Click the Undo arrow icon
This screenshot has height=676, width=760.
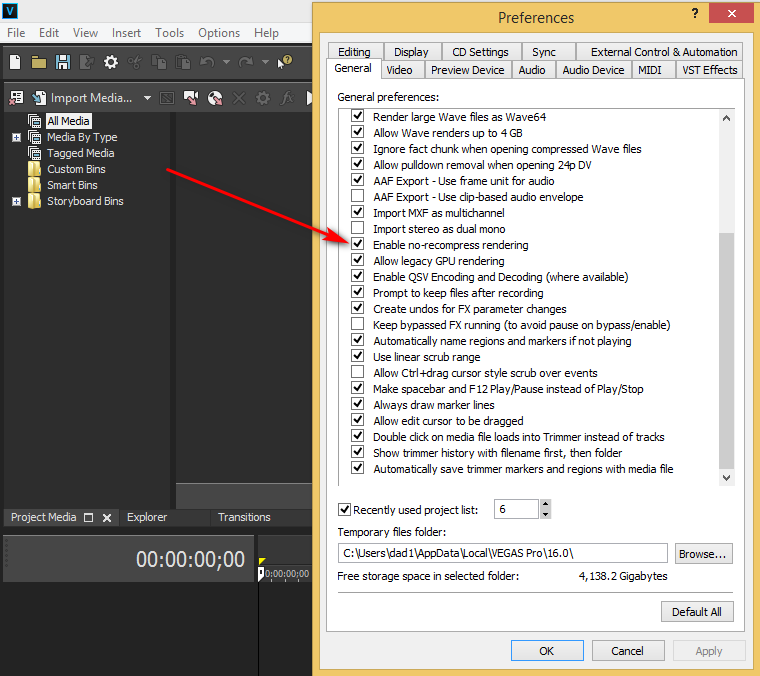(207, 62)
